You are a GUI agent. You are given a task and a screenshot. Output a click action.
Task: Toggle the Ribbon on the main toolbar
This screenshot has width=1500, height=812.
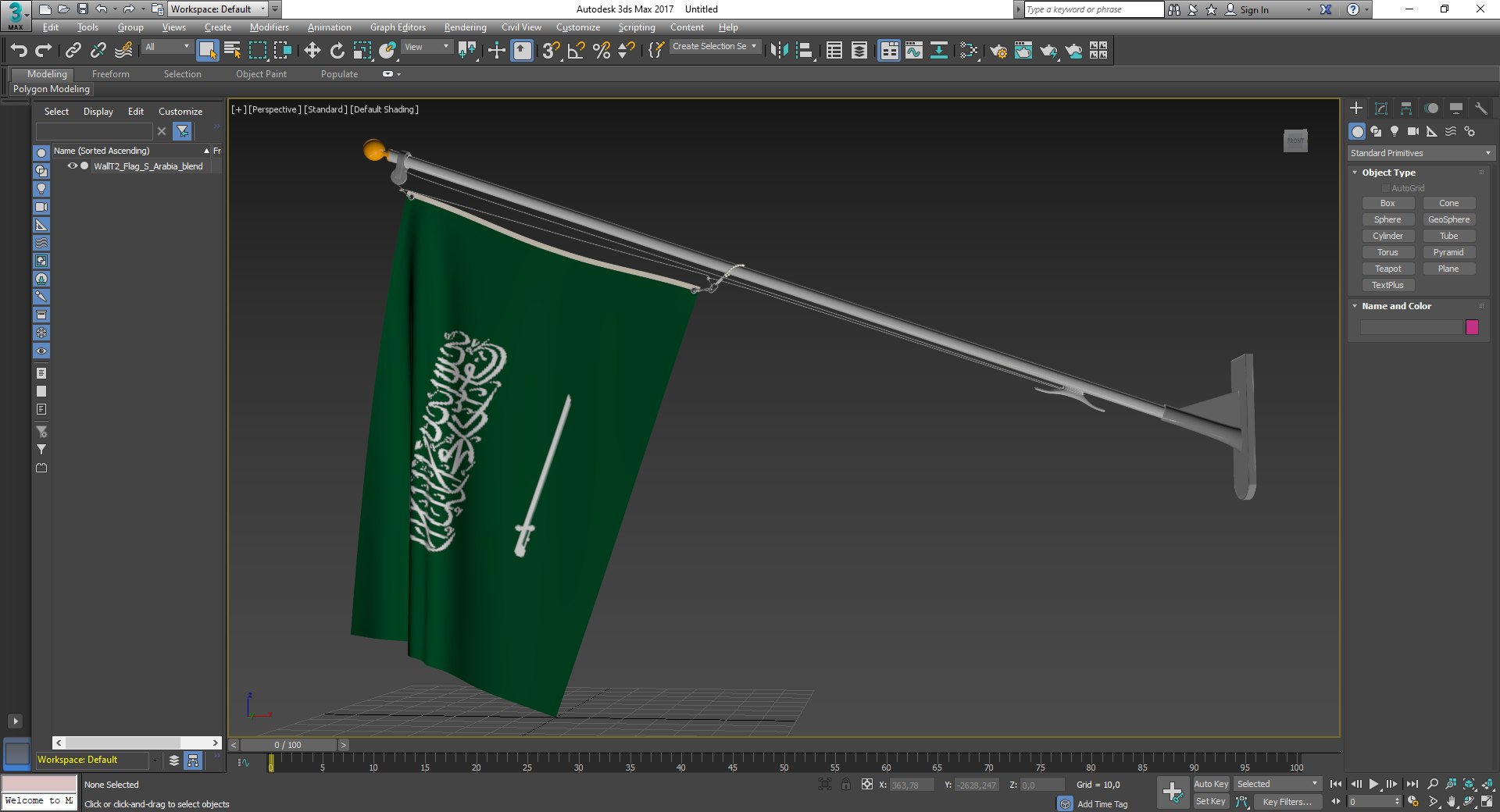889,51
